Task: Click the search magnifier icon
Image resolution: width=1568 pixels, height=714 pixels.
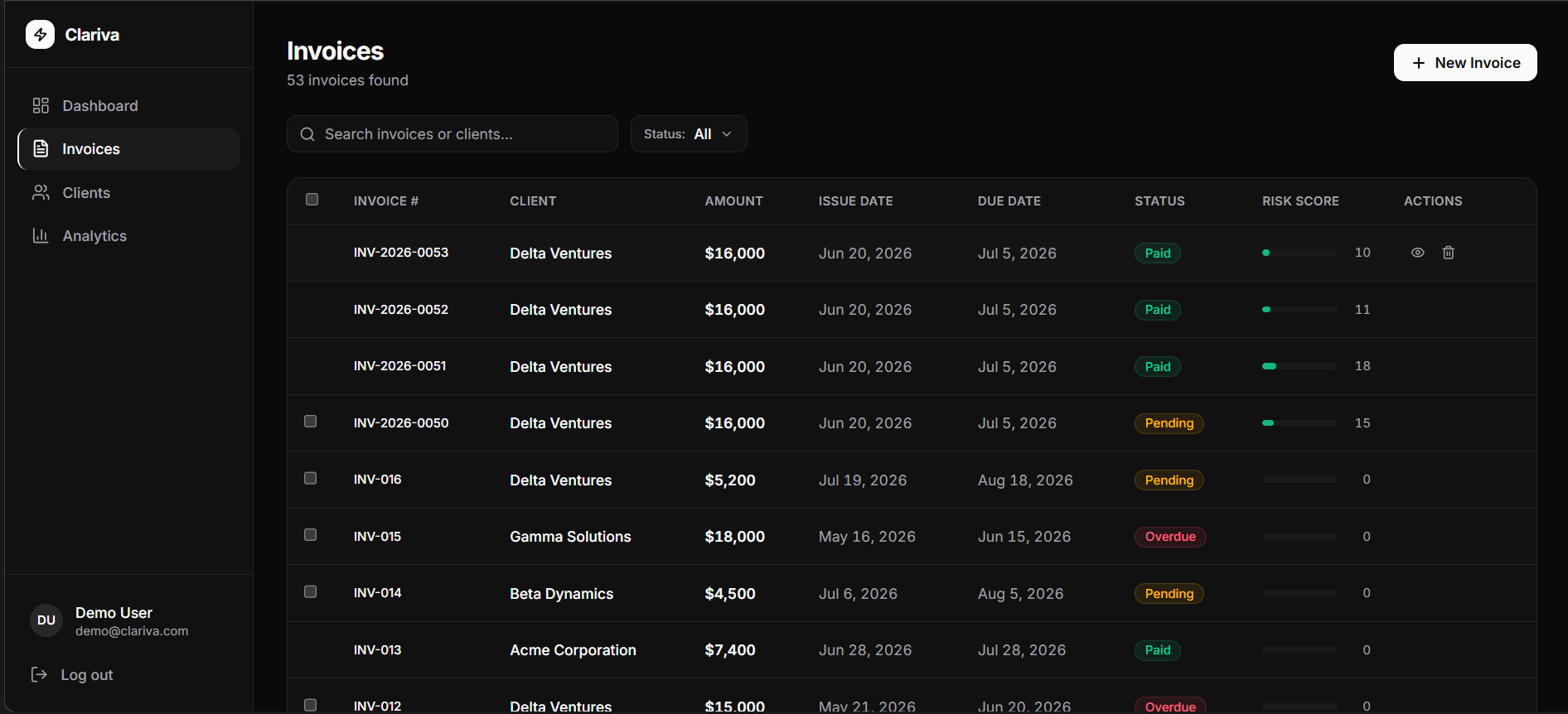Action: pyautogui.click(x=307, y=134)
